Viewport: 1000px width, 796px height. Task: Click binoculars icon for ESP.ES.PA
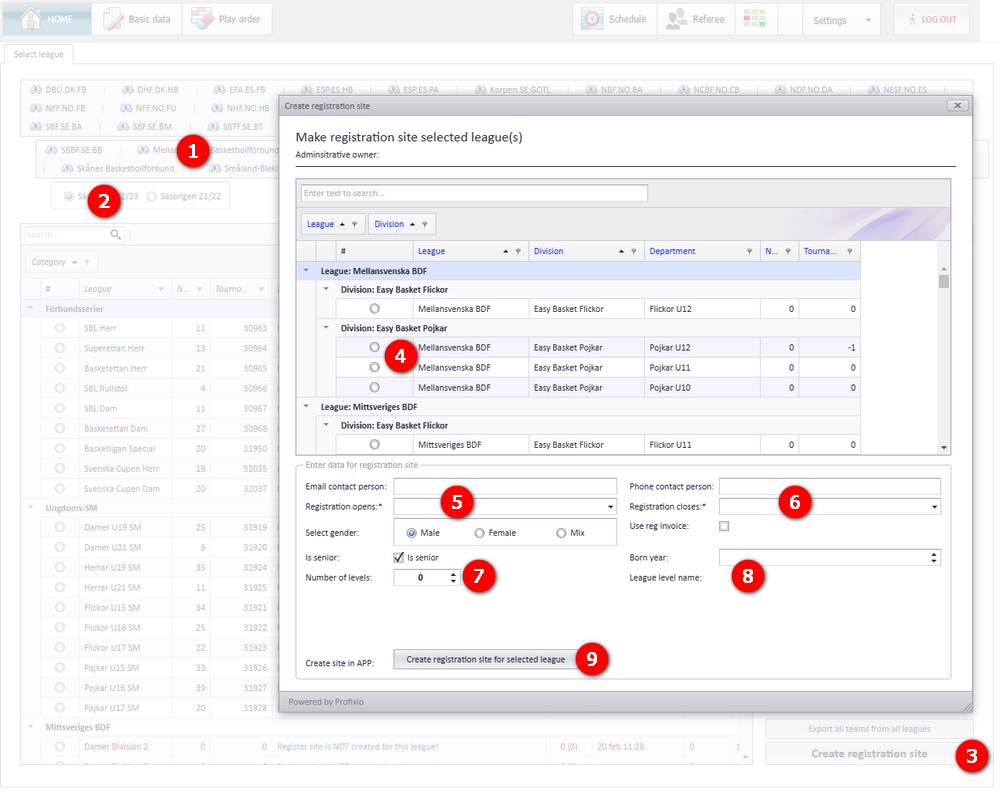tap(393, 90)
